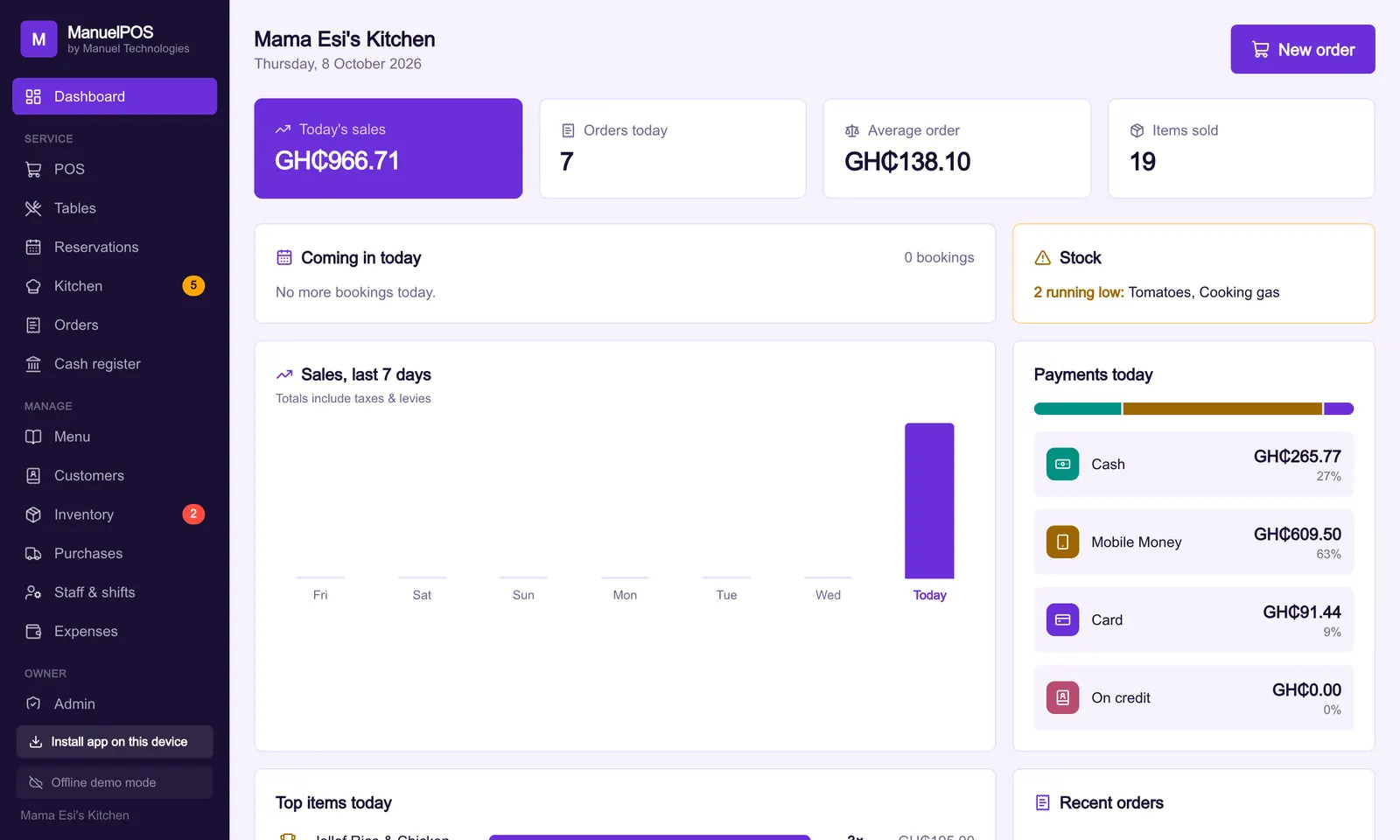The width and height of the screenshot is (1400, 840).
Task: Open the Orders today card
Action: pos(673,149)
